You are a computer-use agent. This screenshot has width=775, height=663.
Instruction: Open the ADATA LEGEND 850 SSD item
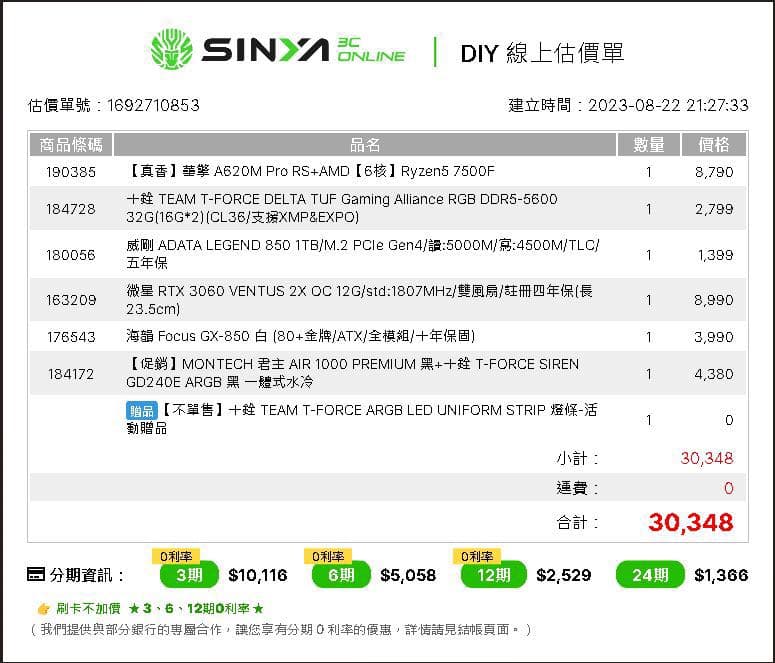[x=362, y=254]
